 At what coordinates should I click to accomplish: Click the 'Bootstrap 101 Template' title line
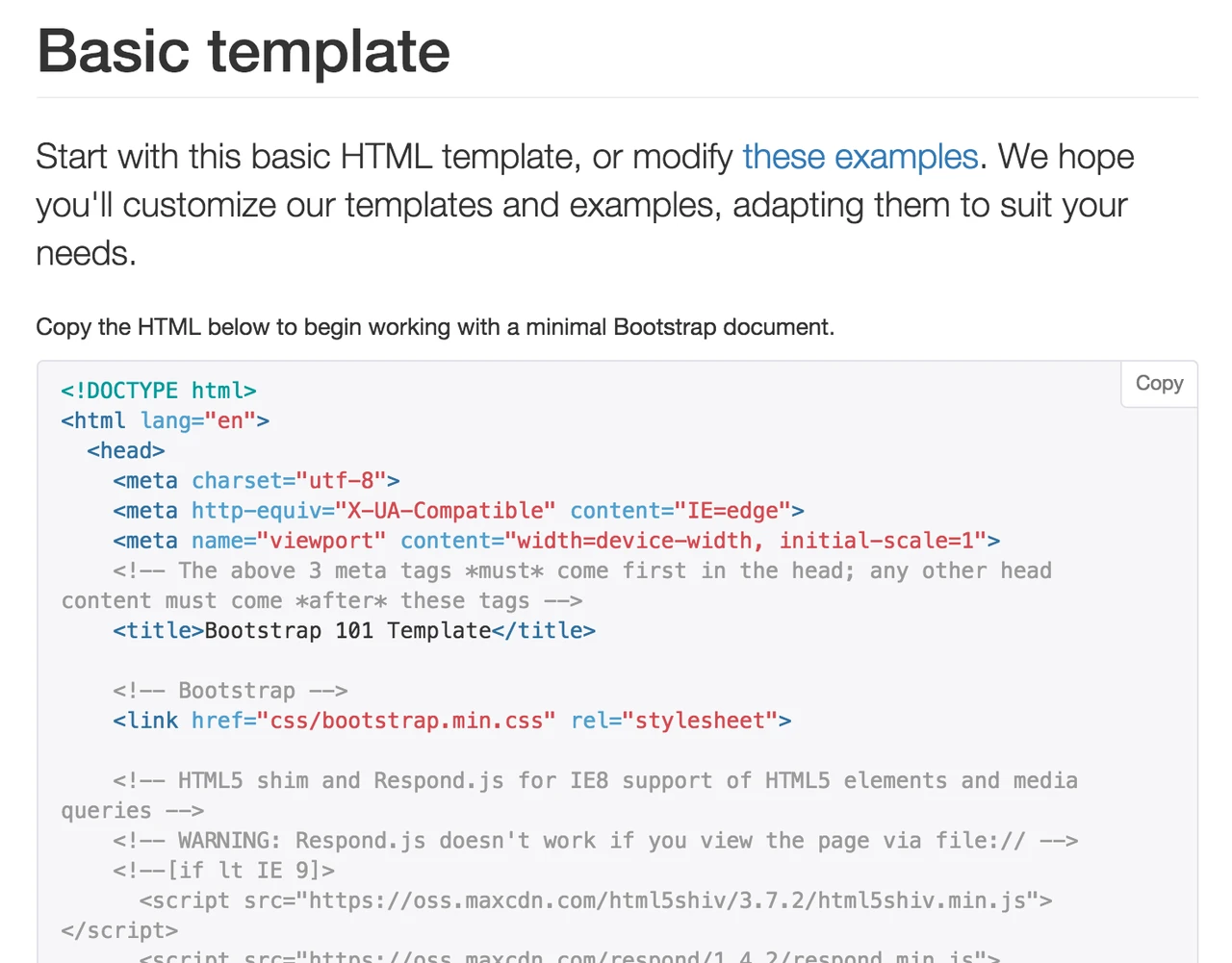(354, 630)
